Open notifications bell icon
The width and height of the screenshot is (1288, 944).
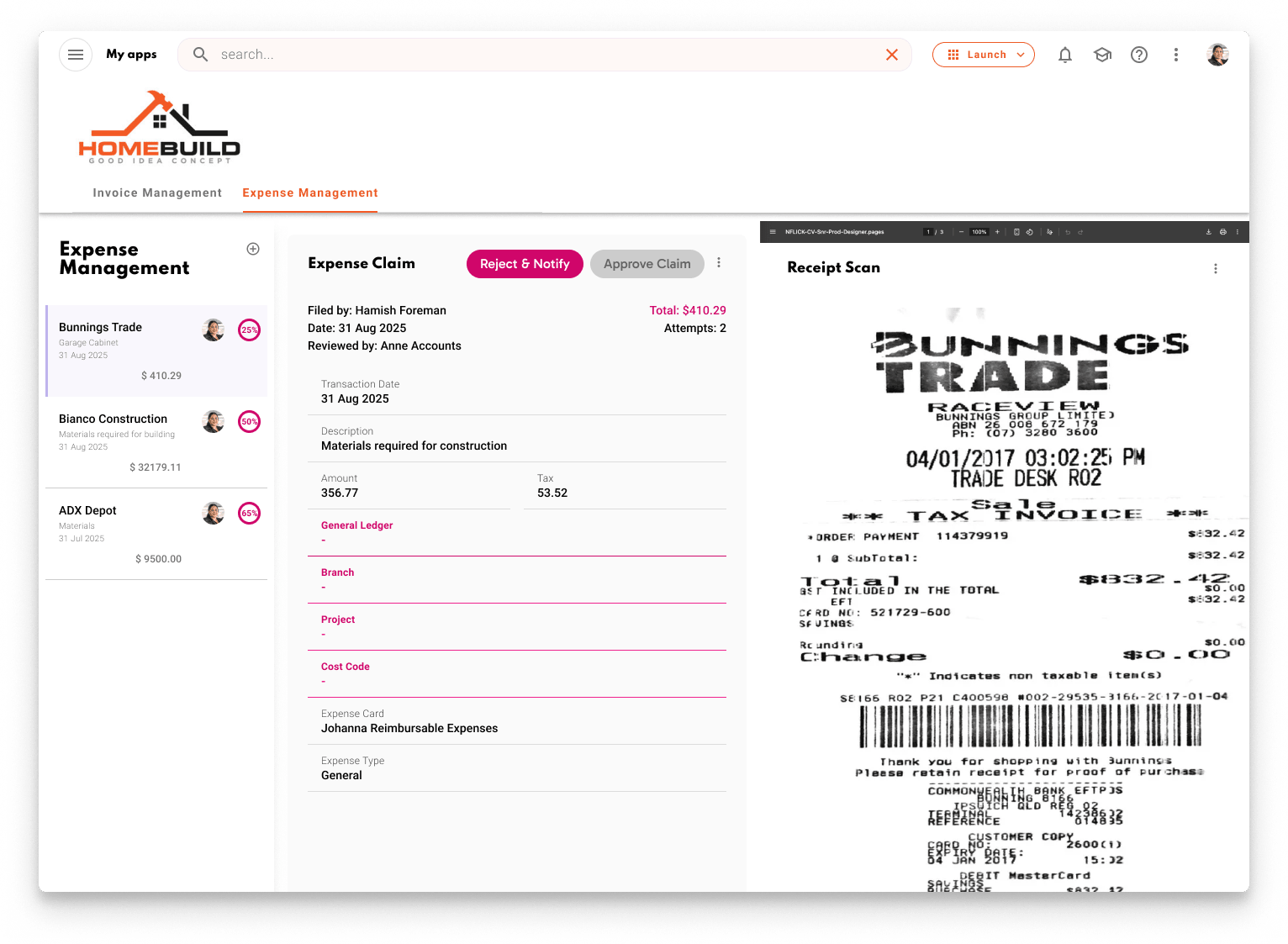pyautogui.click(x=1064, y=55)
